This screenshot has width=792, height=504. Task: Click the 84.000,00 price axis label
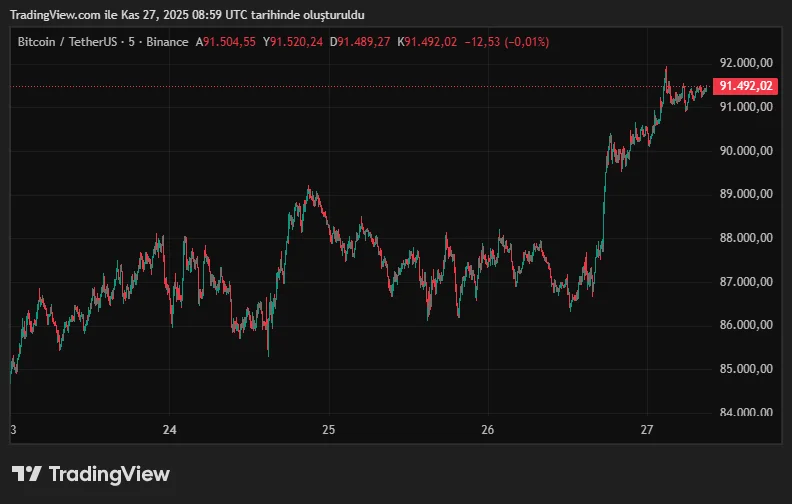(747, 412)
